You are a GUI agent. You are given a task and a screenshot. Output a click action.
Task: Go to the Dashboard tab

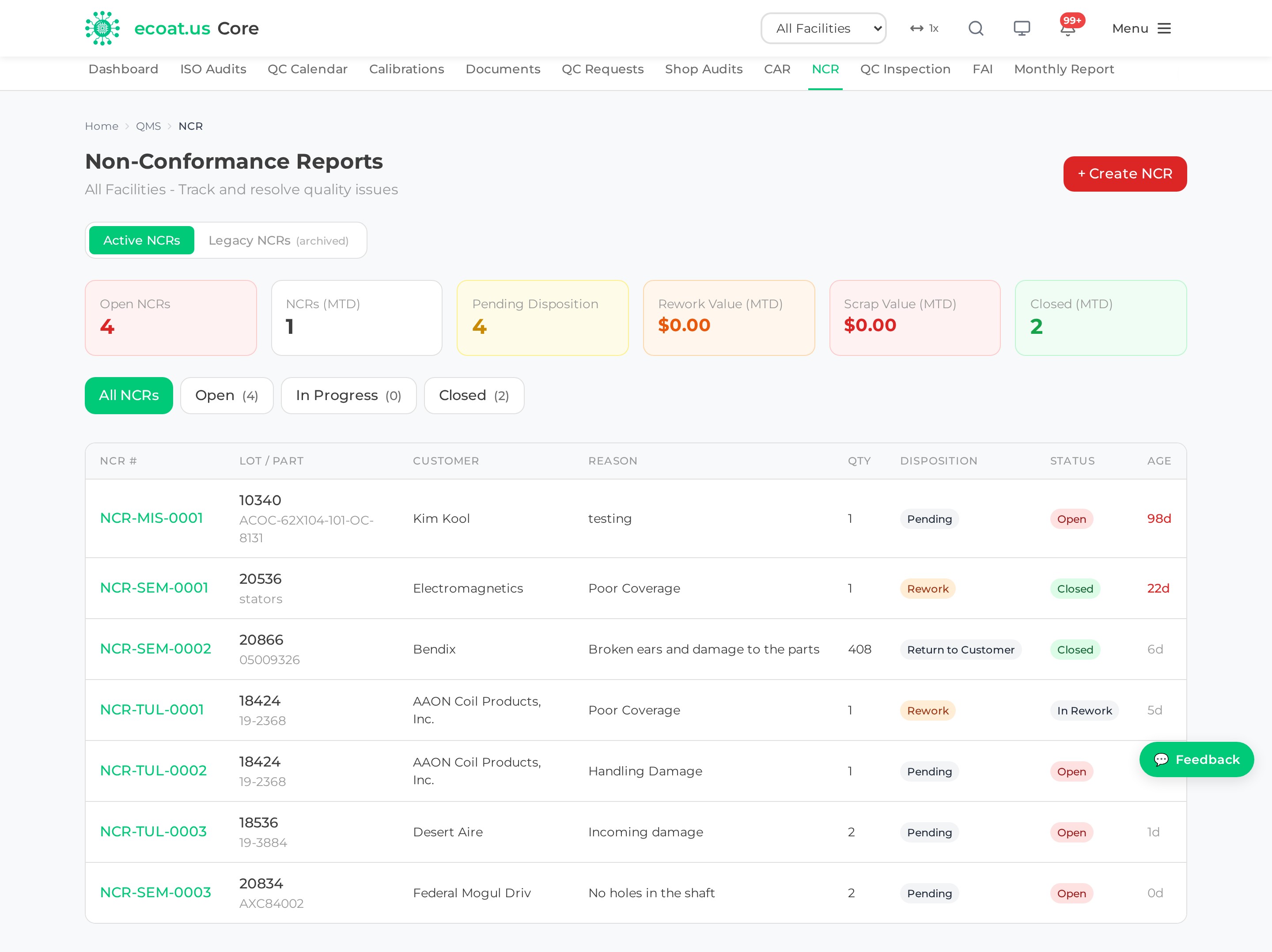pyautogui.click(x=123, y=69)
